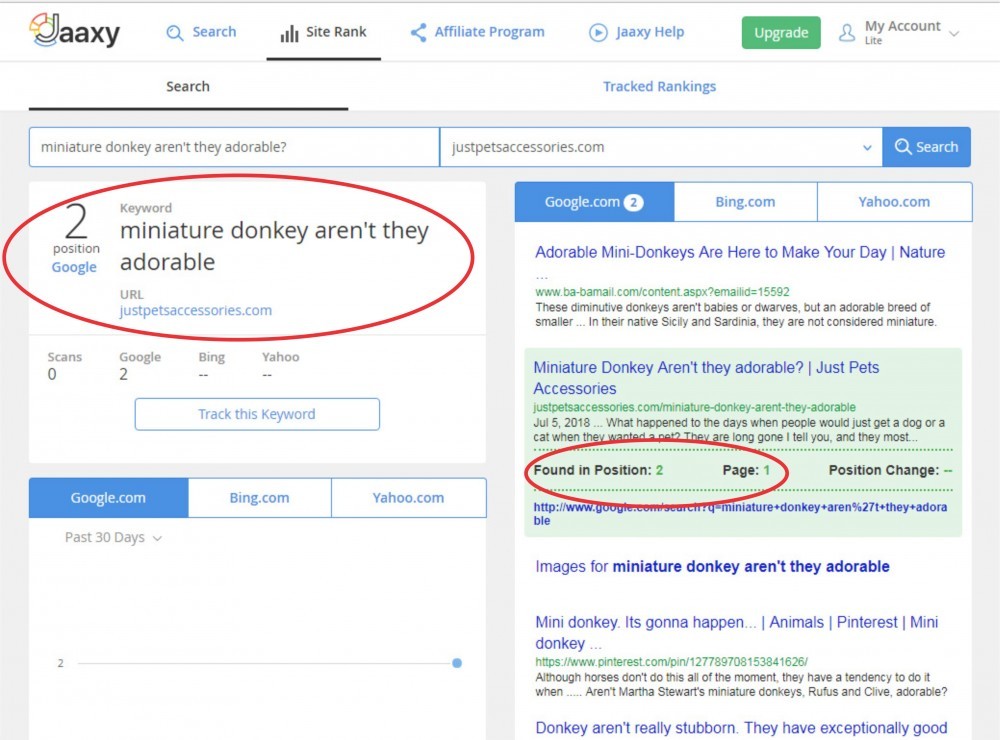Click the Position Change text
This screenshot has height=740, width=1000.
click(890, 470)
